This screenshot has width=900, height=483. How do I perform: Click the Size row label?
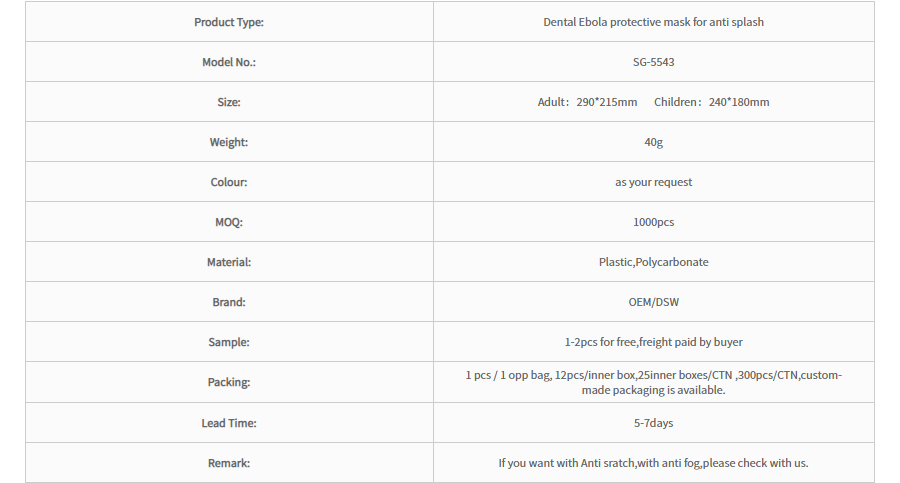[229, 102]
